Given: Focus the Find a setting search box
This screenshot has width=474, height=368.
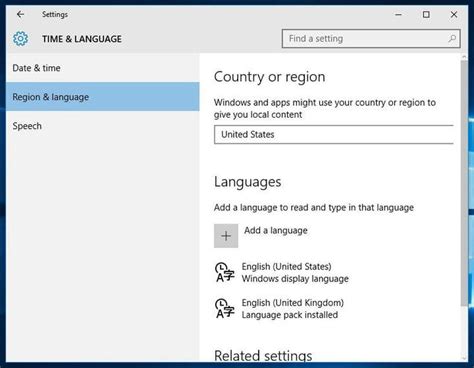Looking at the screenshot, I should [371, 39].
